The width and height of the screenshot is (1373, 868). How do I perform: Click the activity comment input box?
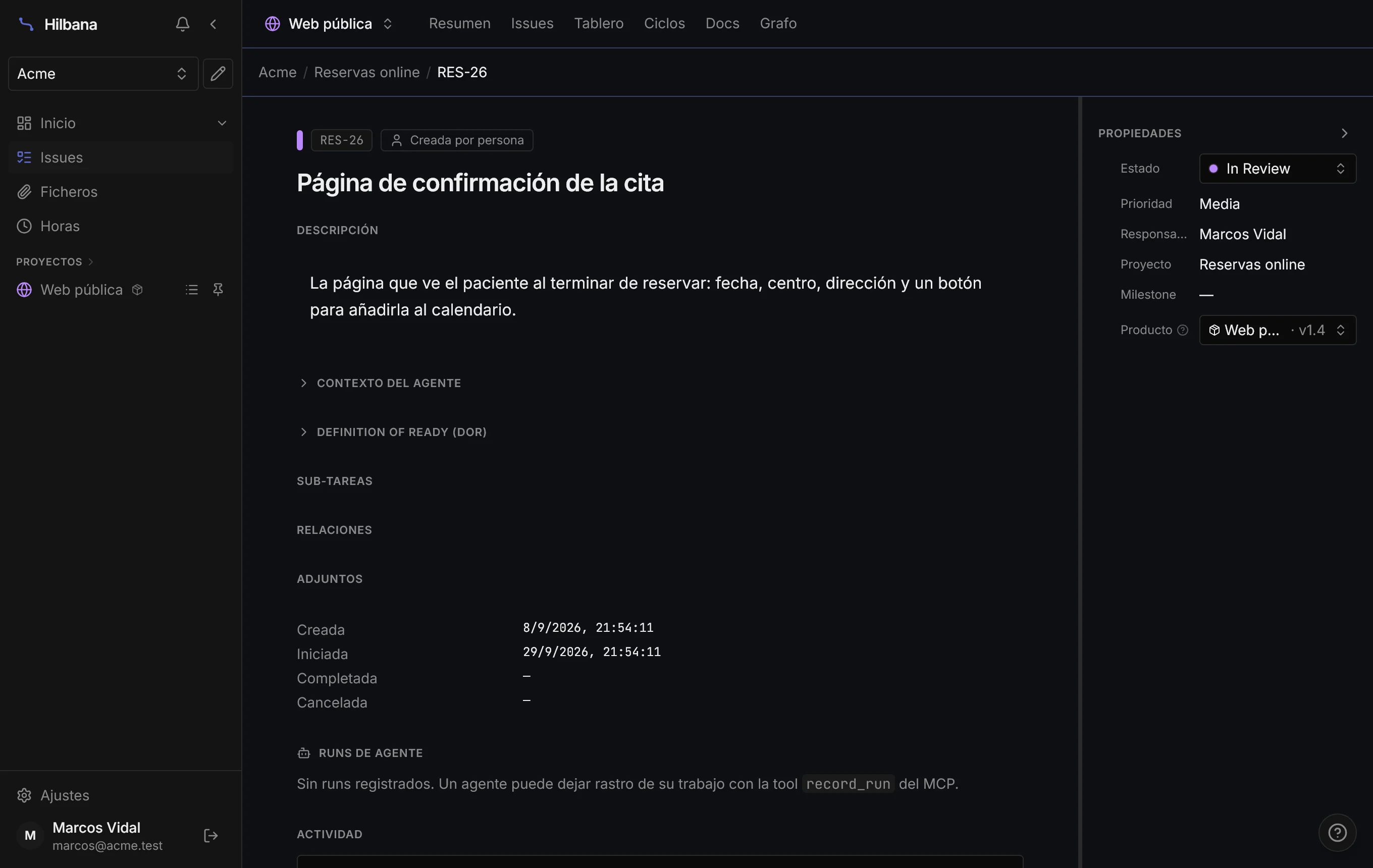(x=660, y=861)
